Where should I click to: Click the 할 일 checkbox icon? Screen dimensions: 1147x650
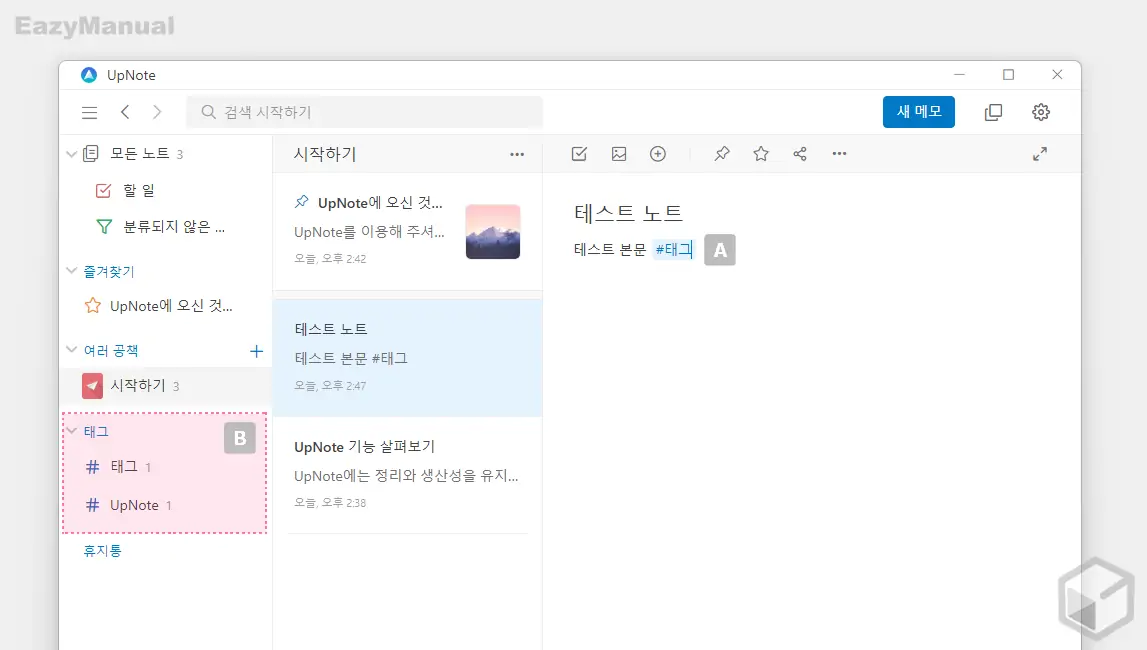pos(103,191)
